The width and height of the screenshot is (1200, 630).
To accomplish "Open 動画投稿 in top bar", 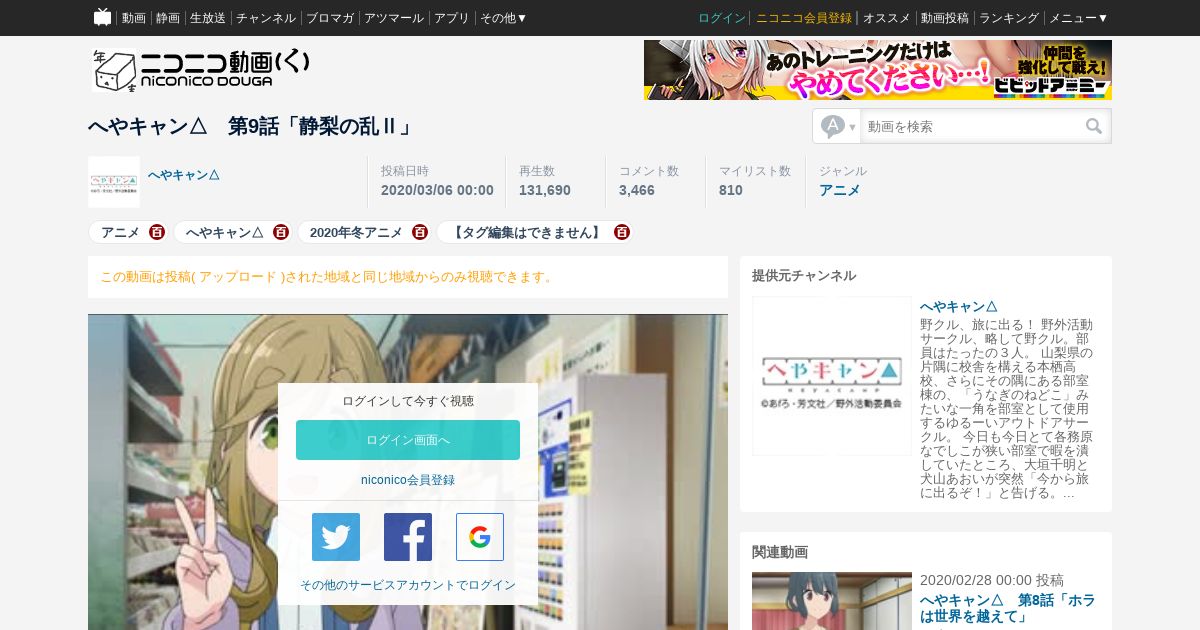I will [945, 18].
